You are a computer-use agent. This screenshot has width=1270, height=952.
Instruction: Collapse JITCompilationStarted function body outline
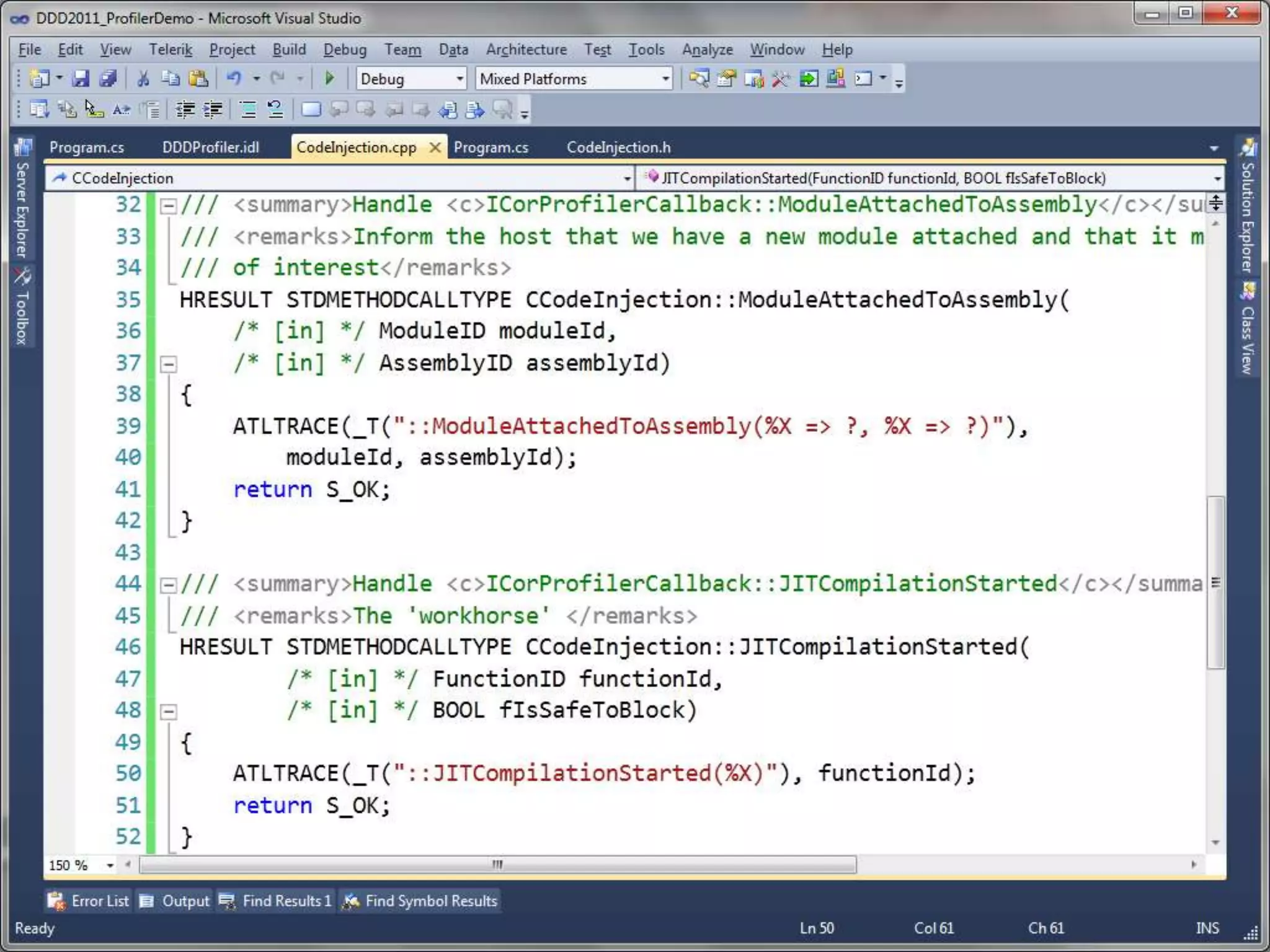[167, 711]
